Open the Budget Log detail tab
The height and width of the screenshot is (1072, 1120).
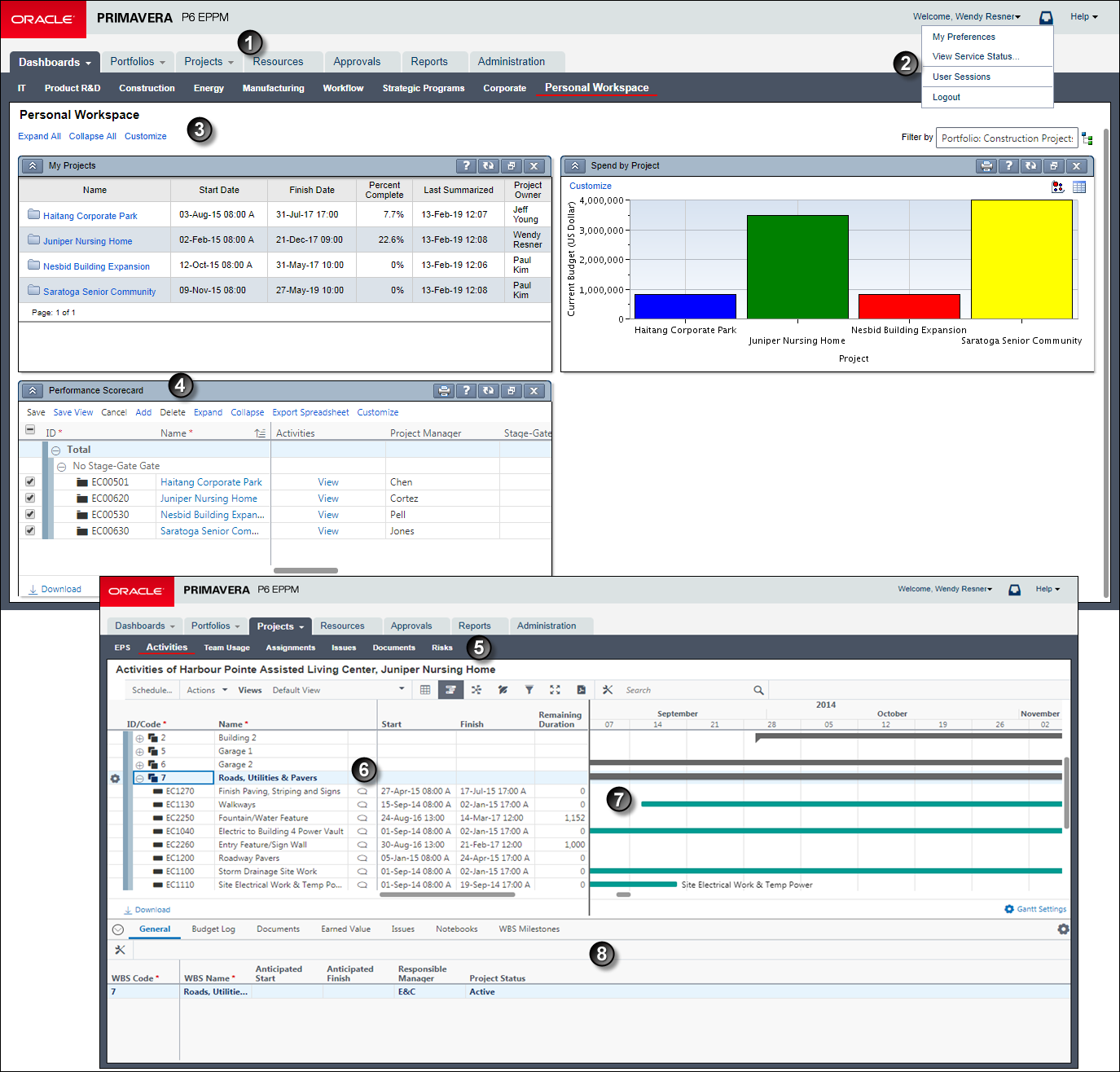coord(213,929)
